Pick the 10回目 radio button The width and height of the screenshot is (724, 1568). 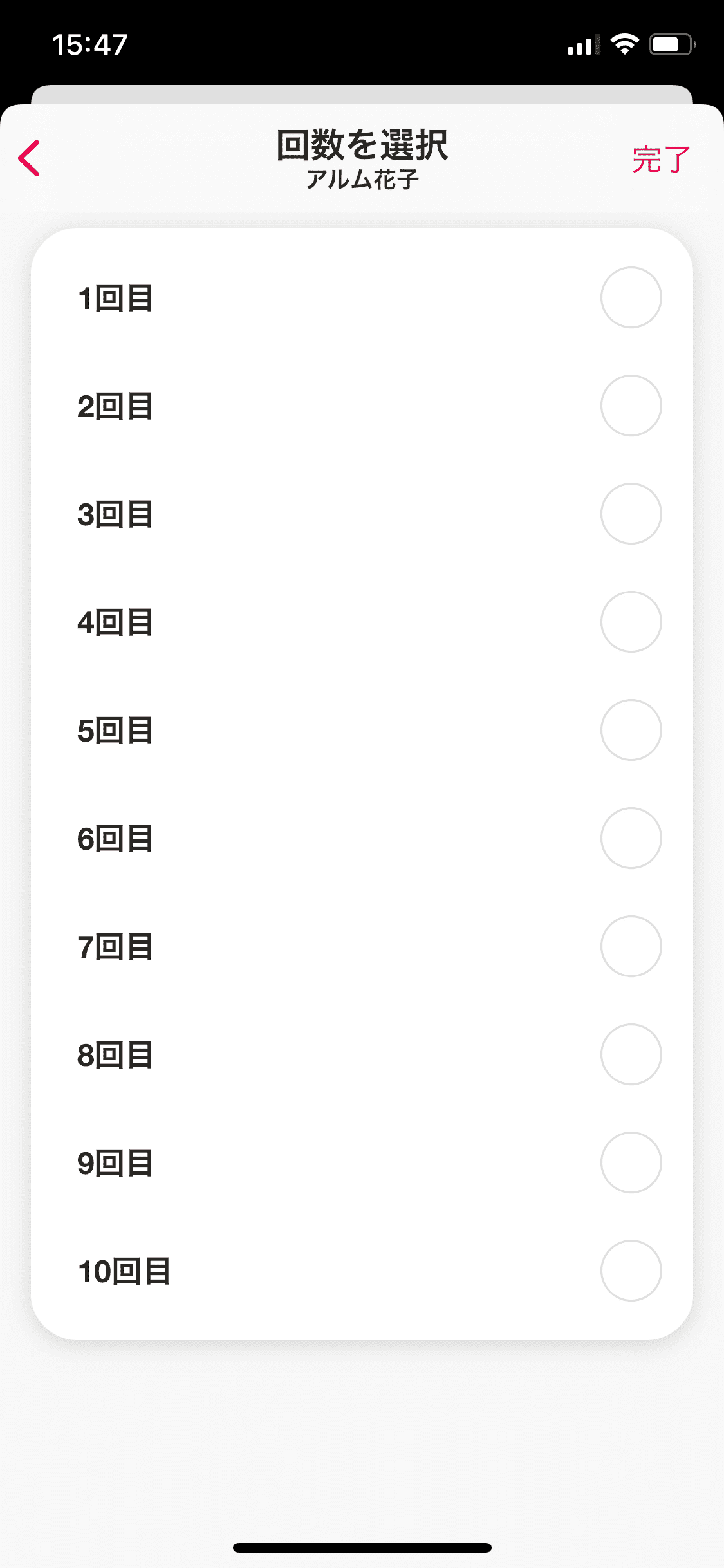[x=631, y=1271]
